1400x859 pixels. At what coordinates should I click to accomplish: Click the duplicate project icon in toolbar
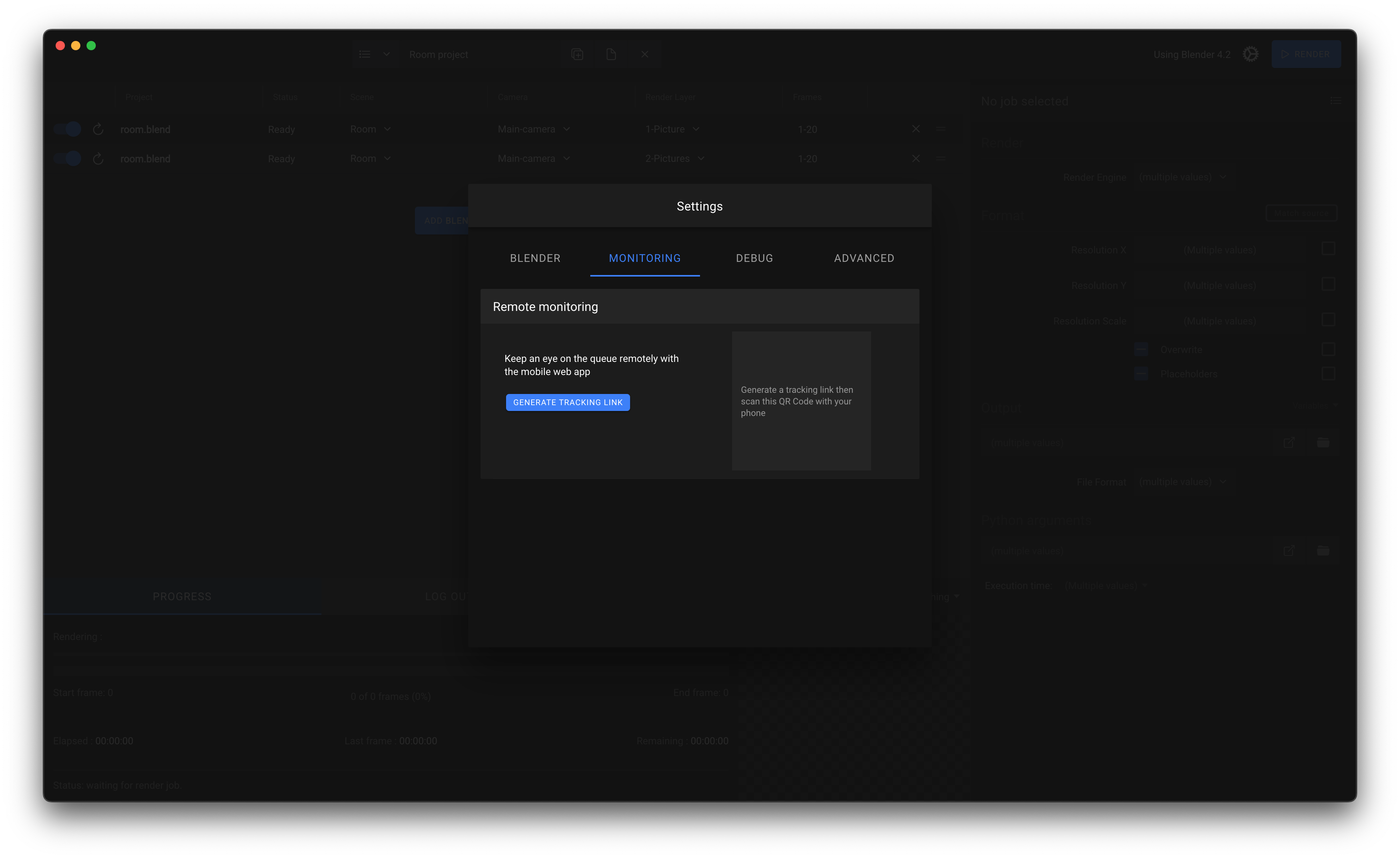[x=577, y=54]
